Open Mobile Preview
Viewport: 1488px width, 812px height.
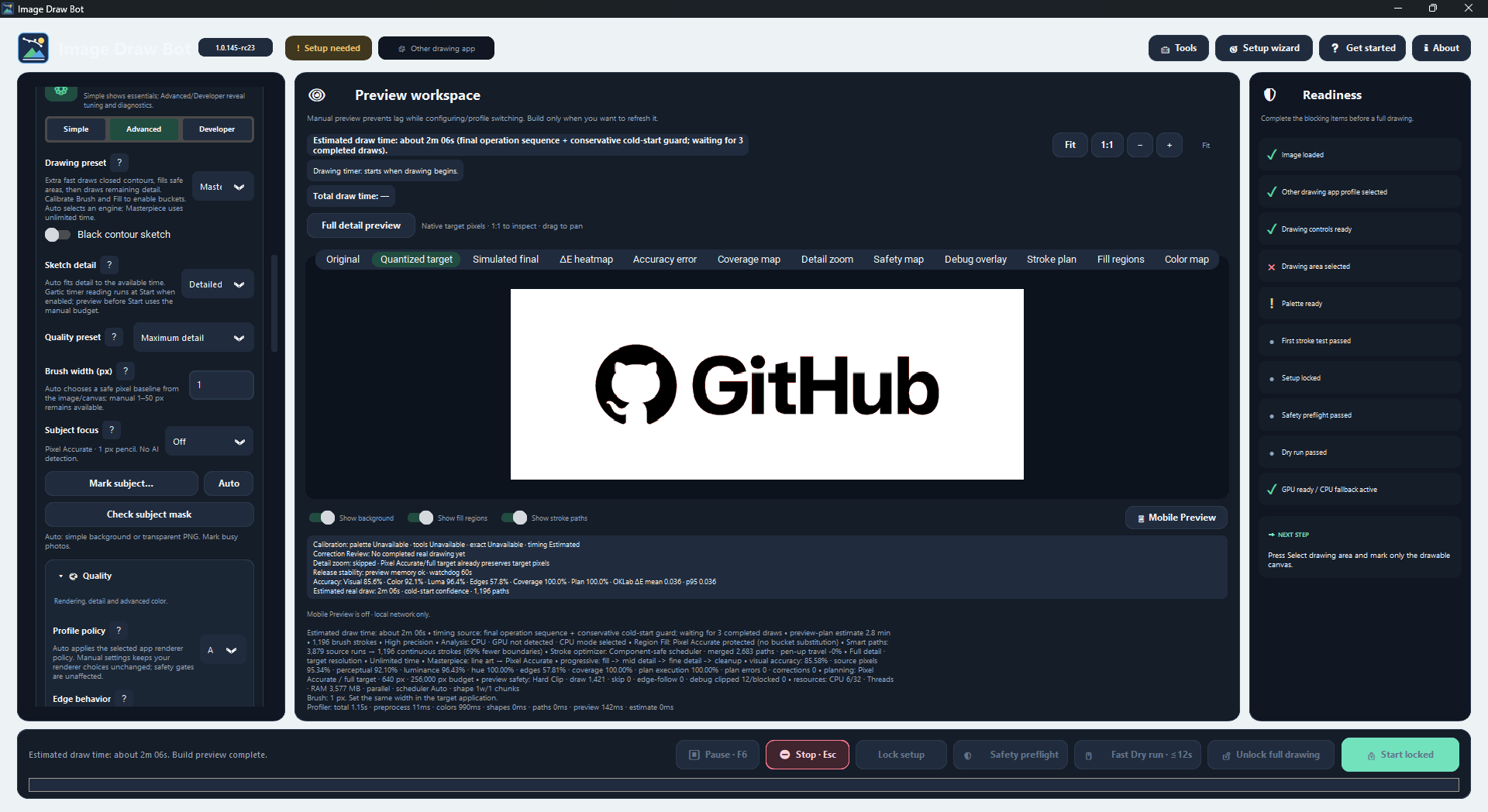pyautogui.click(x=1176, y=518)
